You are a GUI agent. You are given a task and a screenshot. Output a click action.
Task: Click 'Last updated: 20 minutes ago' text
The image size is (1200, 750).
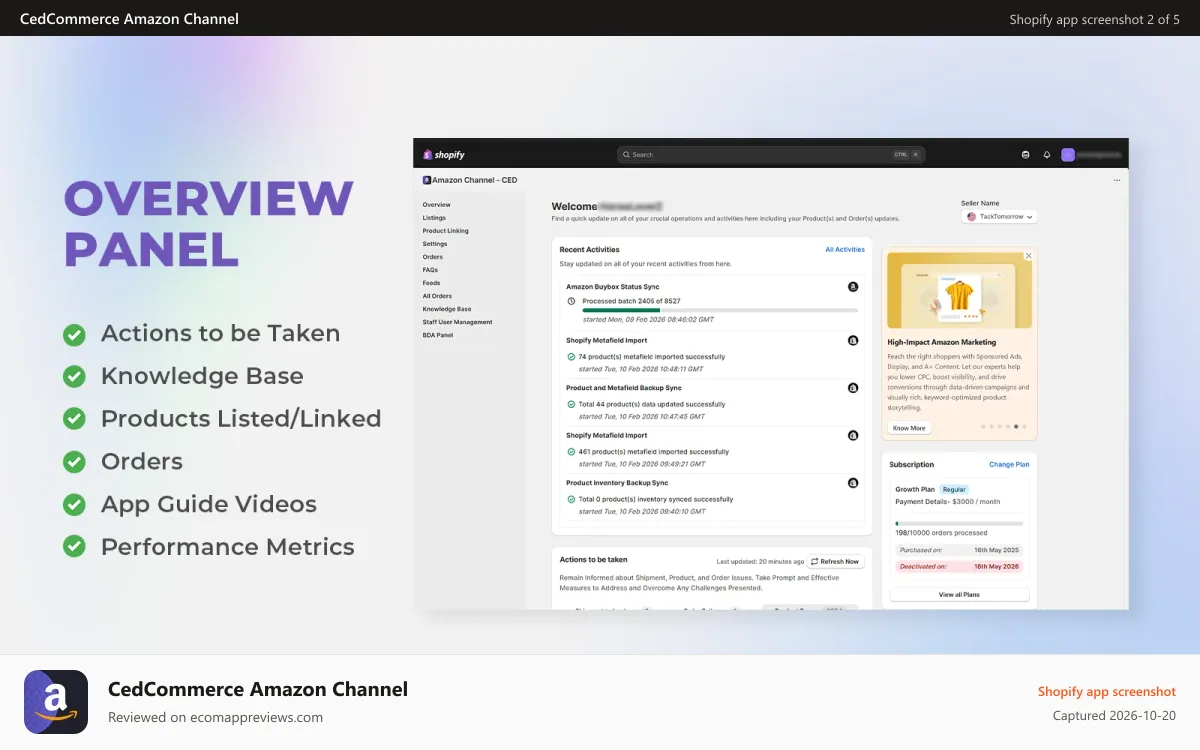(x=760, y=562)
